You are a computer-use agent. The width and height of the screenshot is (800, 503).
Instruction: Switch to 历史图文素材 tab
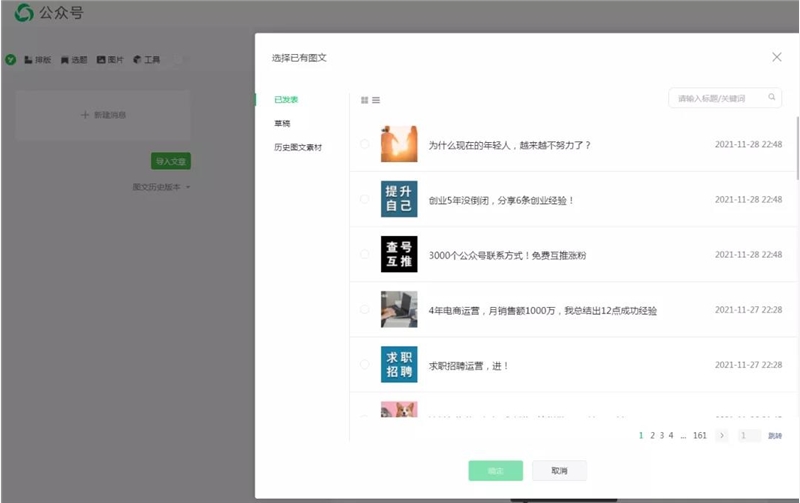point(298,147)
